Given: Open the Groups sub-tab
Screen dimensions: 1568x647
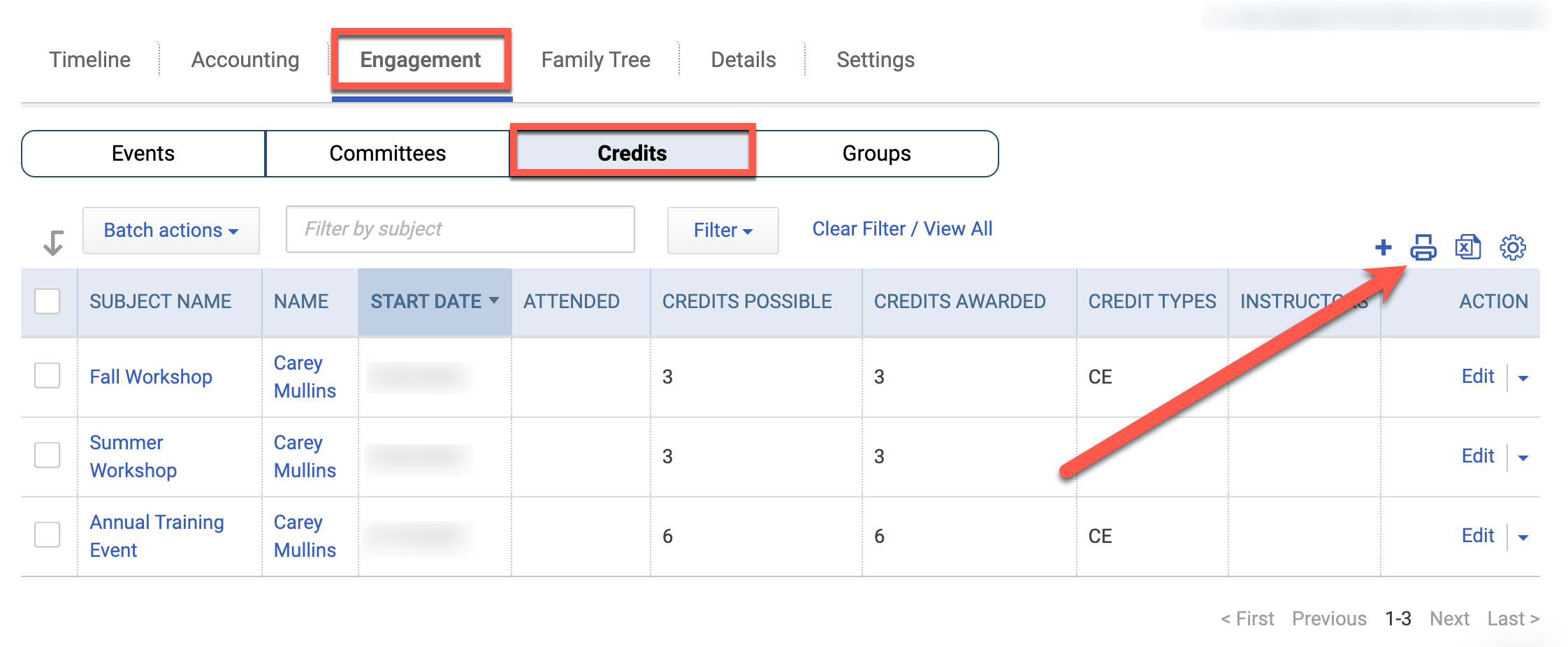Looking at the screenshot, I should pos(876,153).
